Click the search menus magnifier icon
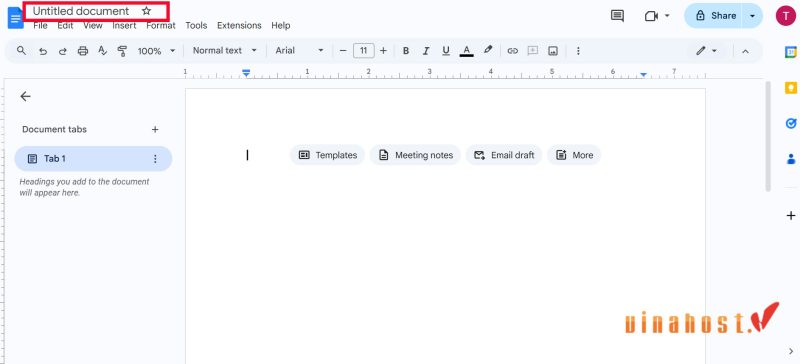This screenshot has height=364, width=800. pyautogui.click(x=21, y=51)
